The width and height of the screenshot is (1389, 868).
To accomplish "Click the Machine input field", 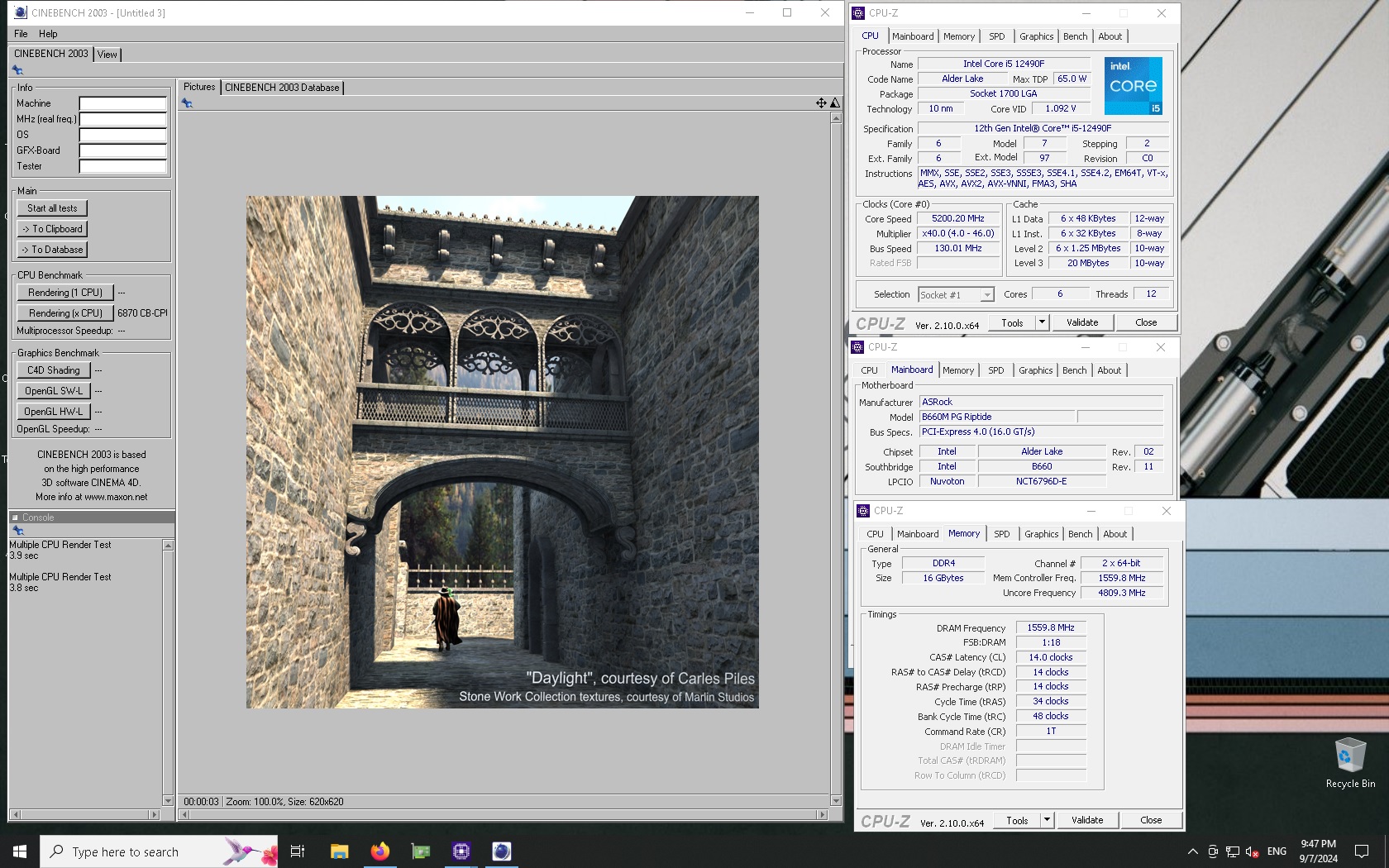I will click(123, 103).
